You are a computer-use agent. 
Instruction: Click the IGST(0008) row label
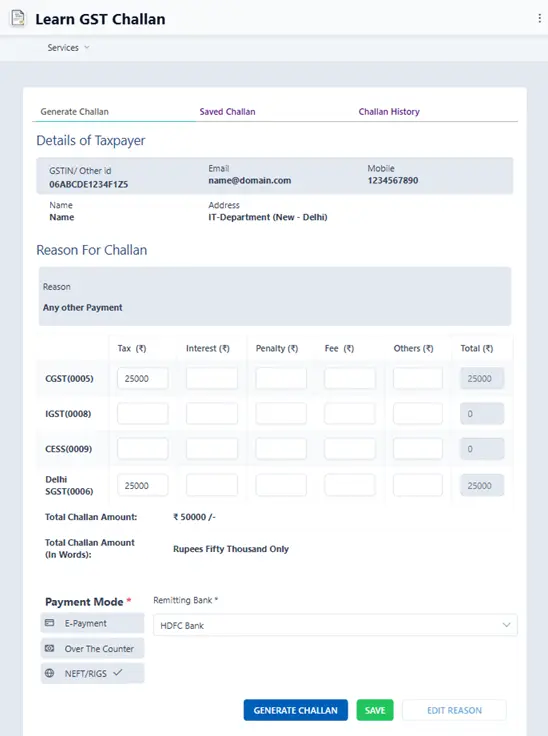tap(68, 414)
